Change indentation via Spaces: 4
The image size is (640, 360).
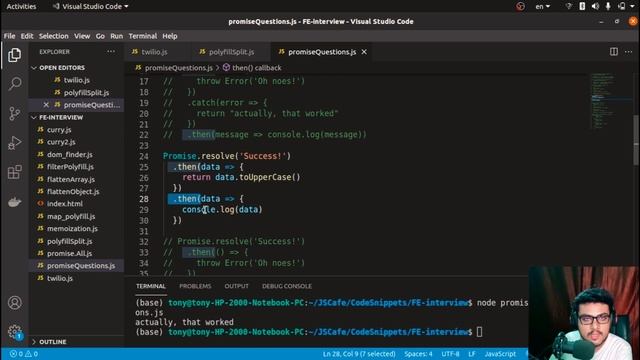(418, 354)
